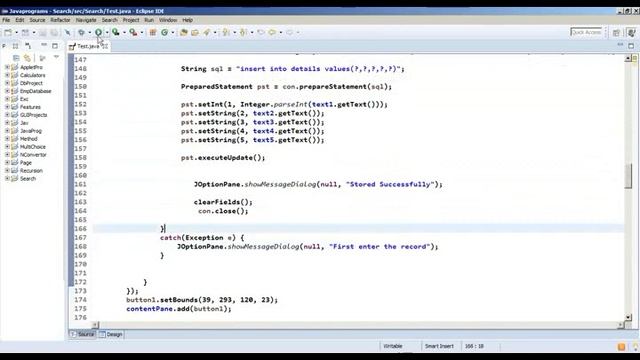The width and height of the screenshot is (640, 360).
Task: Expand the AppletPro project
Action: (x=7, y=67)
